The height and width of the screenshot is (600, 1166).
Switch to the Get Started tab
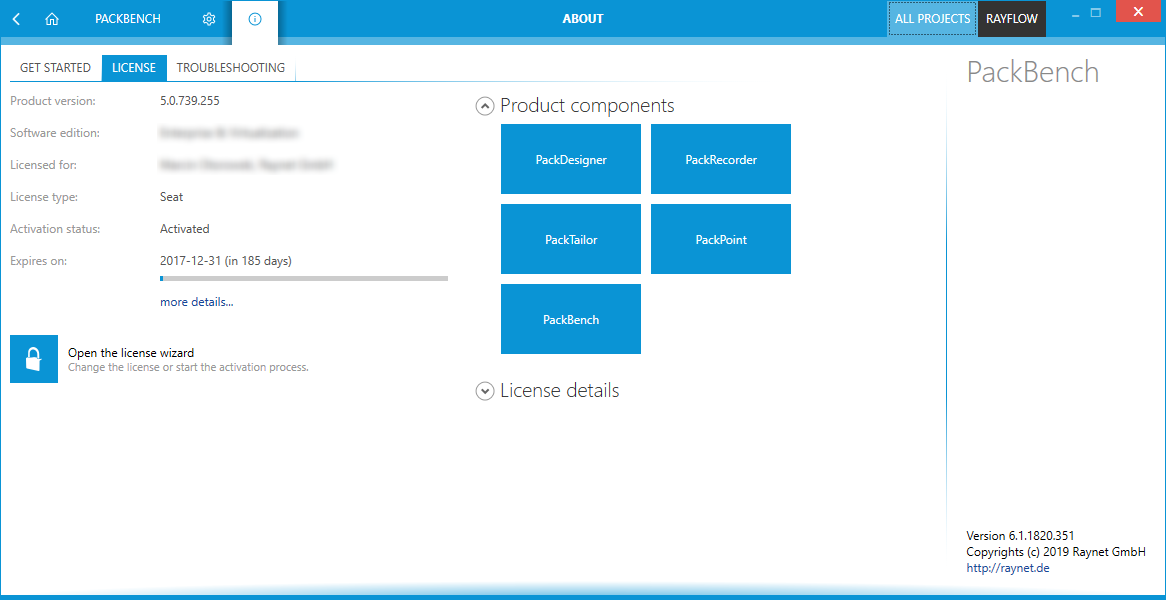[x=55, y=68]
